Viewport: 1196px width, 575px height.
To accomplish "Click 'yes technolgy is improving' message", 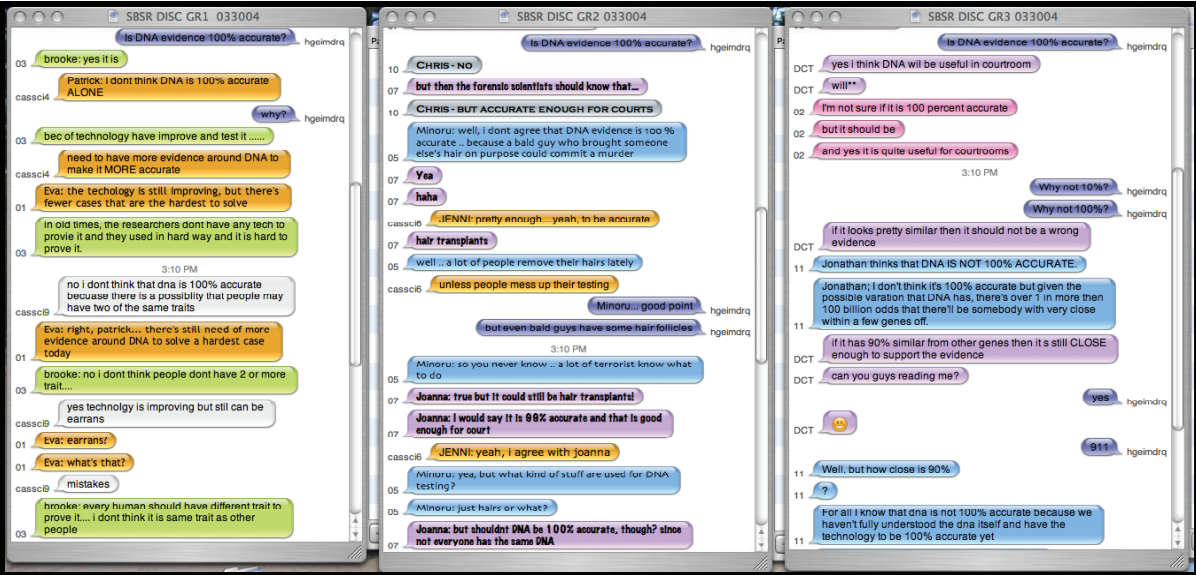I will click(167, 413).
